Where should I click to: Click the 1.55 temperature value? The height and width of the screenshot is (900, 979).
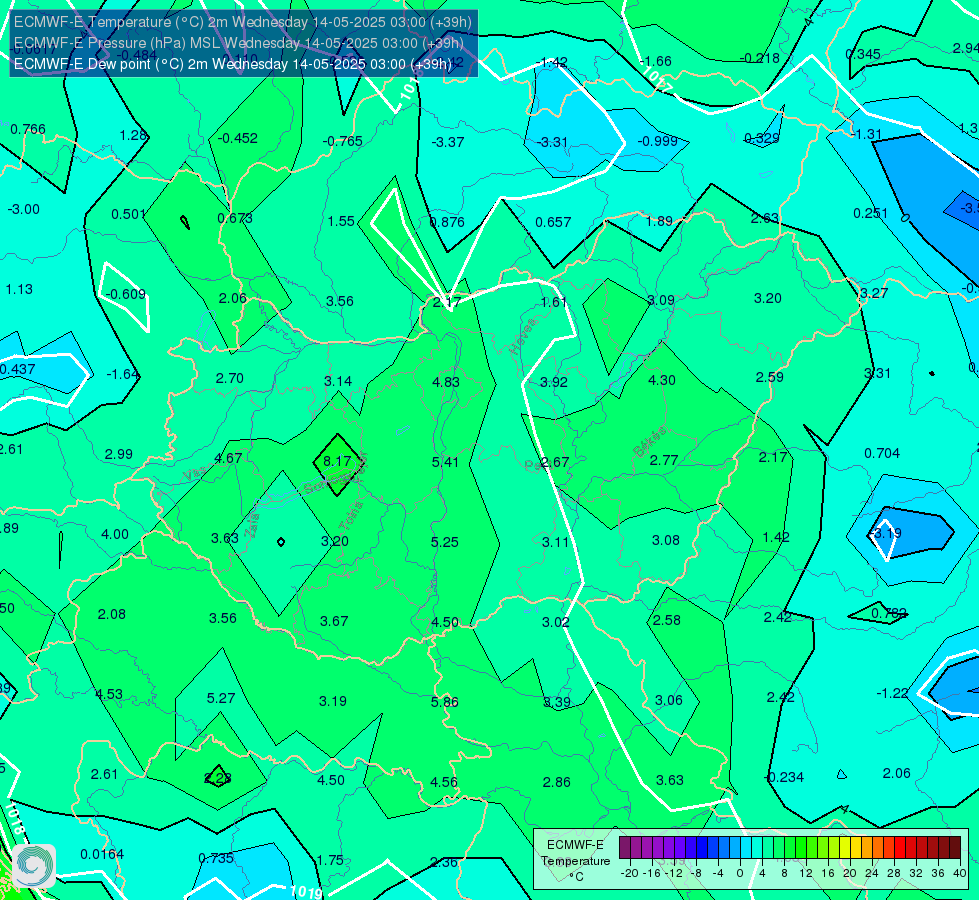coord(341,221)
